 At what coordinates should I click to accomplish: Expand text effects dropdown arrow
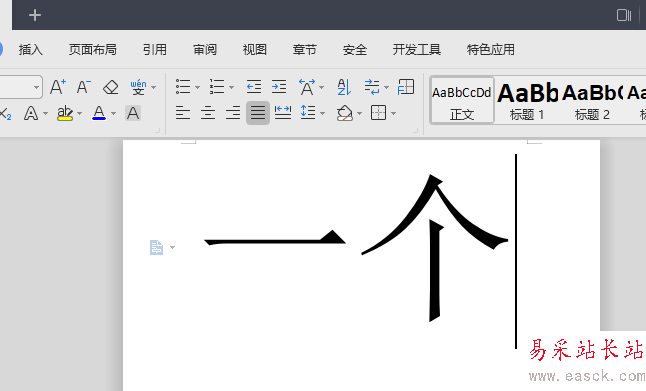tap(45, 113)
